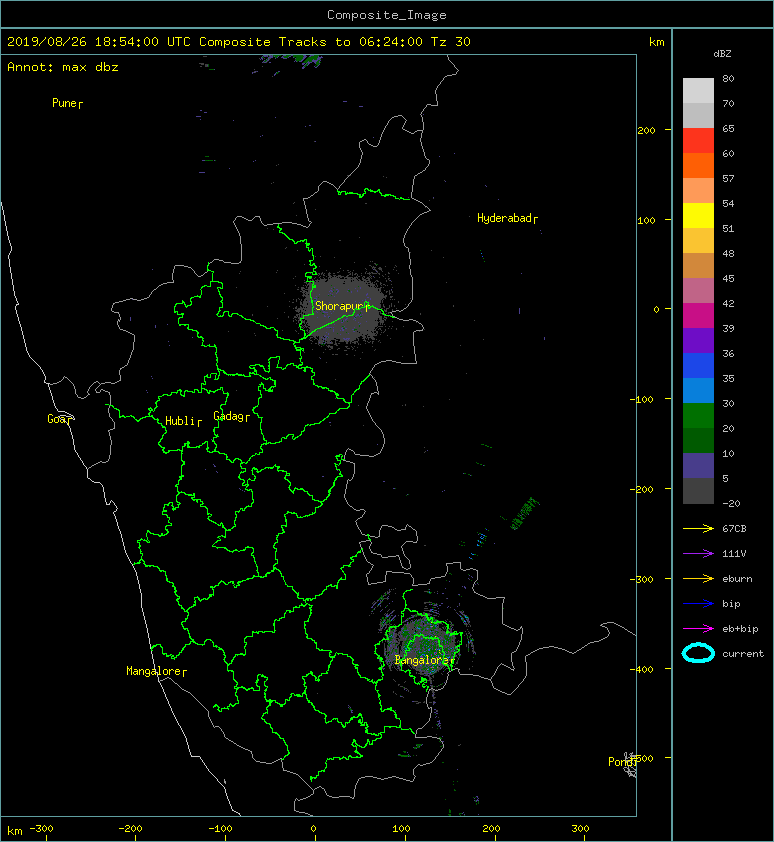
Task: Select the tan 48 dBZ color swatch
Action: coord(698,265)
